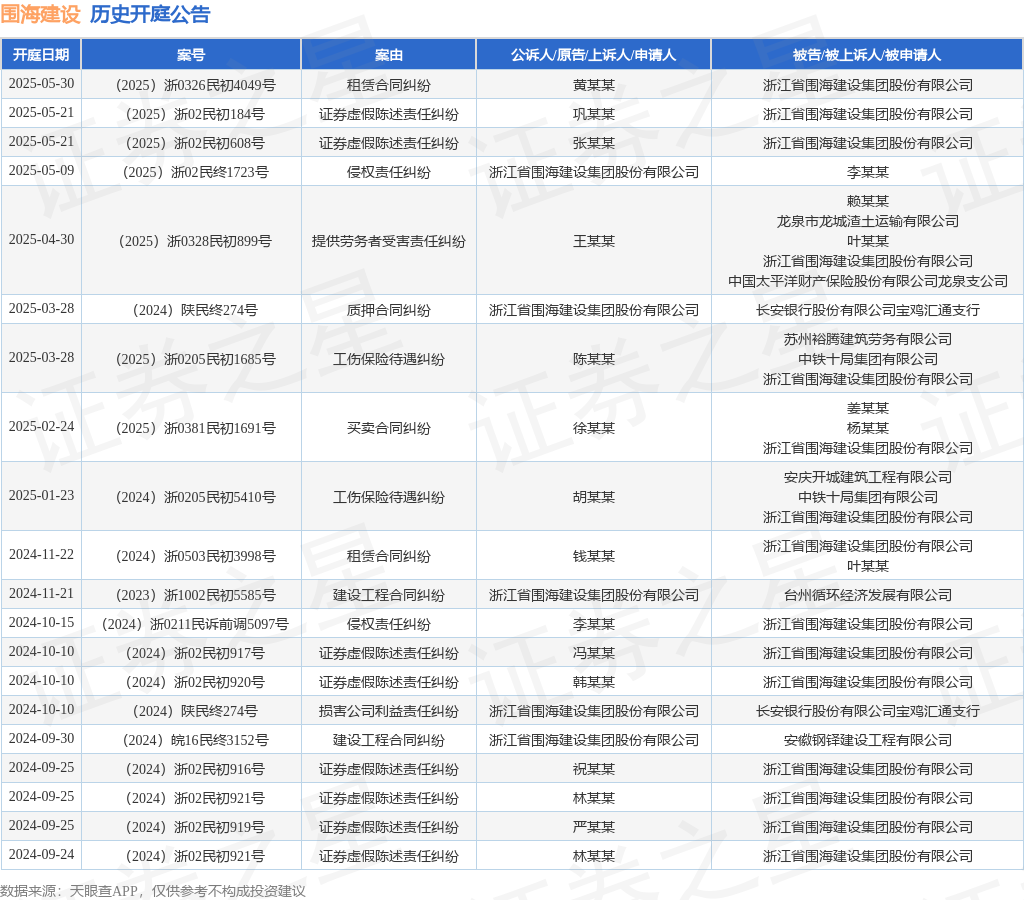This screenshot has height=900, width=1024.
Task: Click defendant 龙泉市龙城渣土运输有限公司
Action: pos(867,221)
